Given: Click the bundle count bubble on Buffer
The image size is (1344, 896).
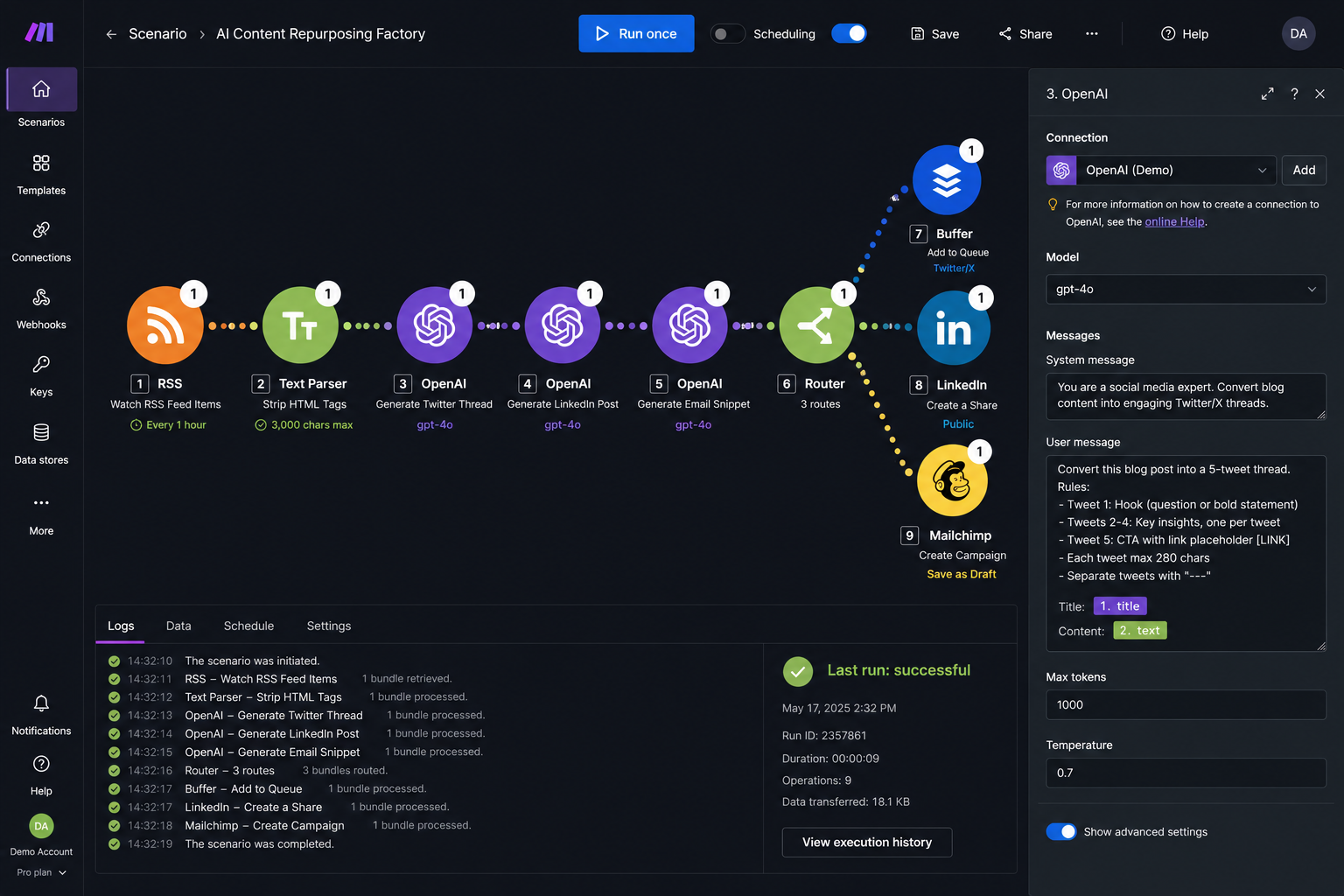Looking at the screenshot, I should pyautogui.click(x=971, y=150).
